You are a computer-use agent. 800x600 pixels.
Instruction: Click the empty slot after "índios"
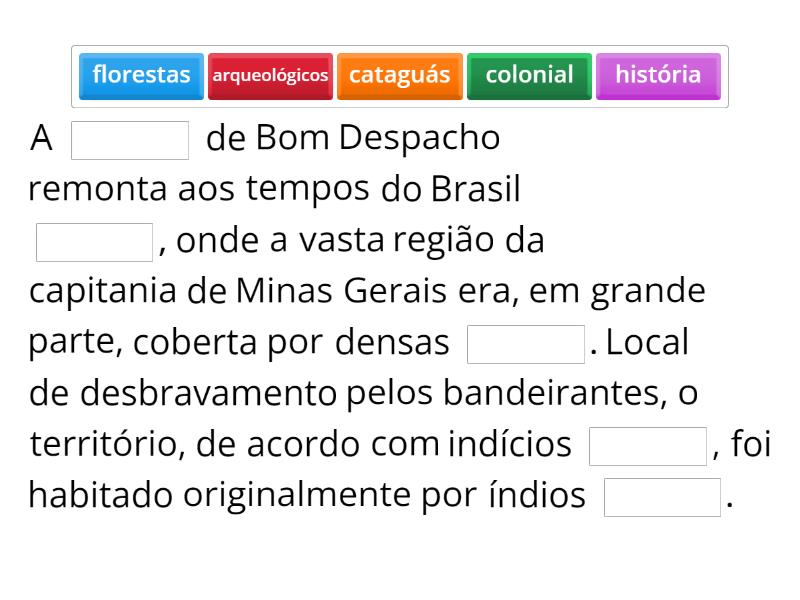coord(662,497)
